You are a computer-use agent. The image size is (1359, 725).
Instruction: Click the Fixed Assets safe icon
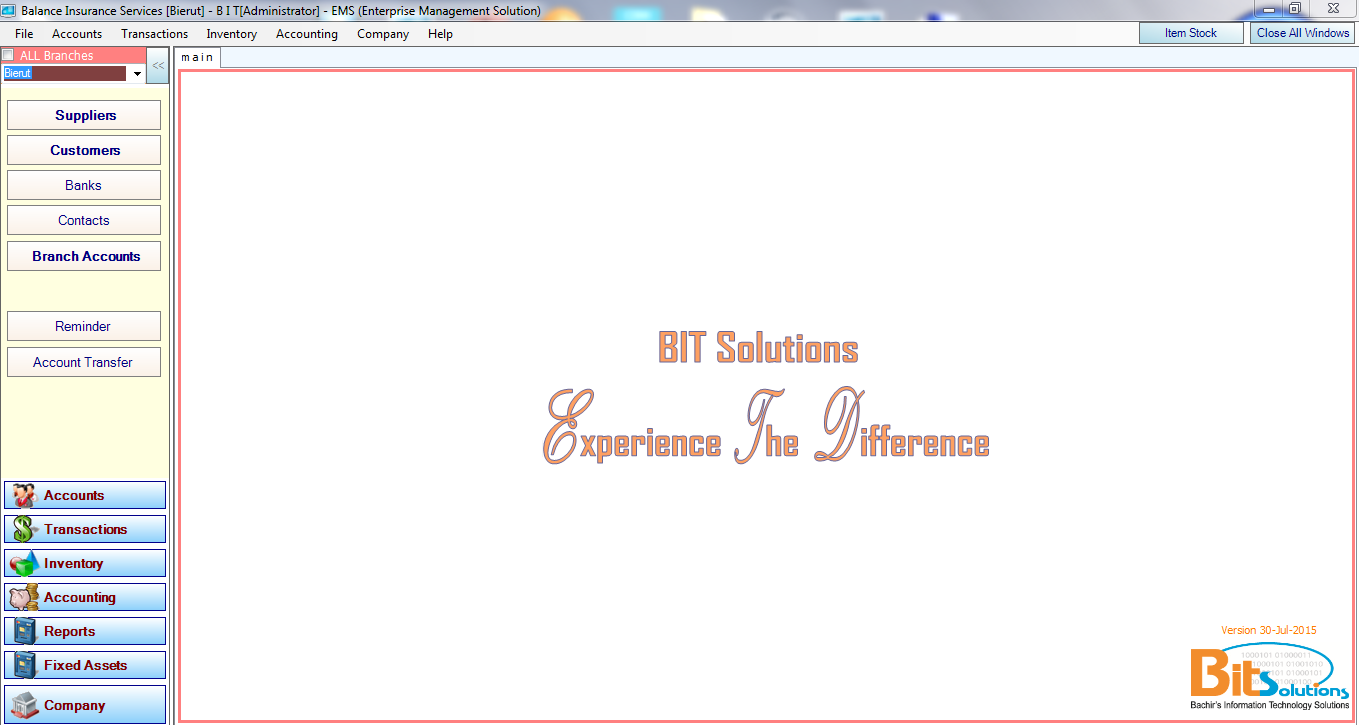point(25,665)
